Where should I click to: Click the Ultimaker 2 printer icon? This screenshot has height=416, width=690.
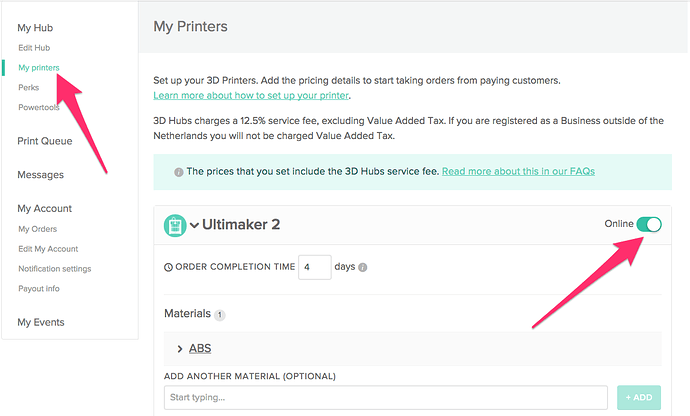(x=175, y=225)
